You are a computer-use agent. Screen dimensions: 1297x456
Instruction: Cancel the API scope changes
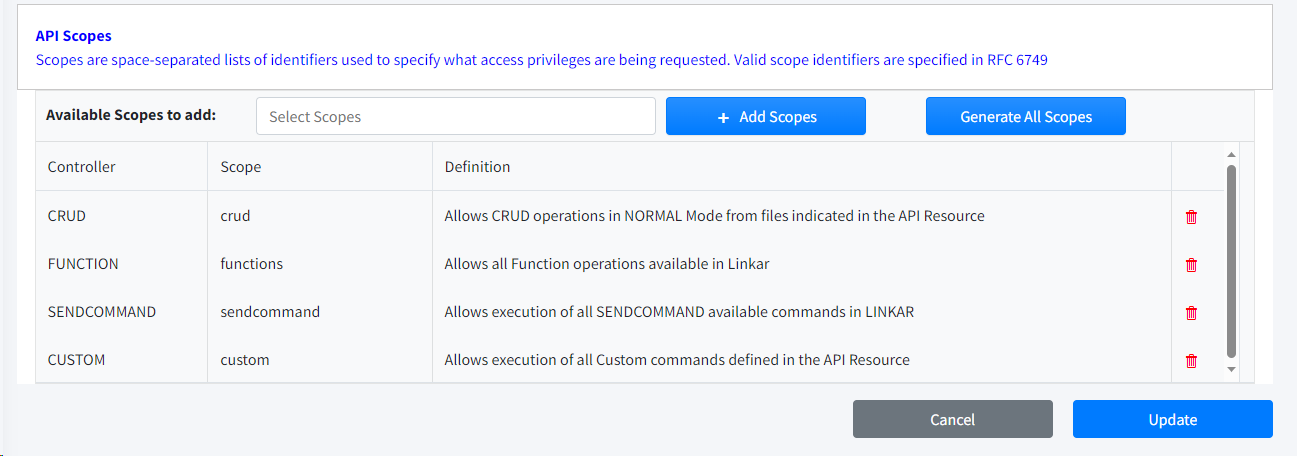point(952,419)
